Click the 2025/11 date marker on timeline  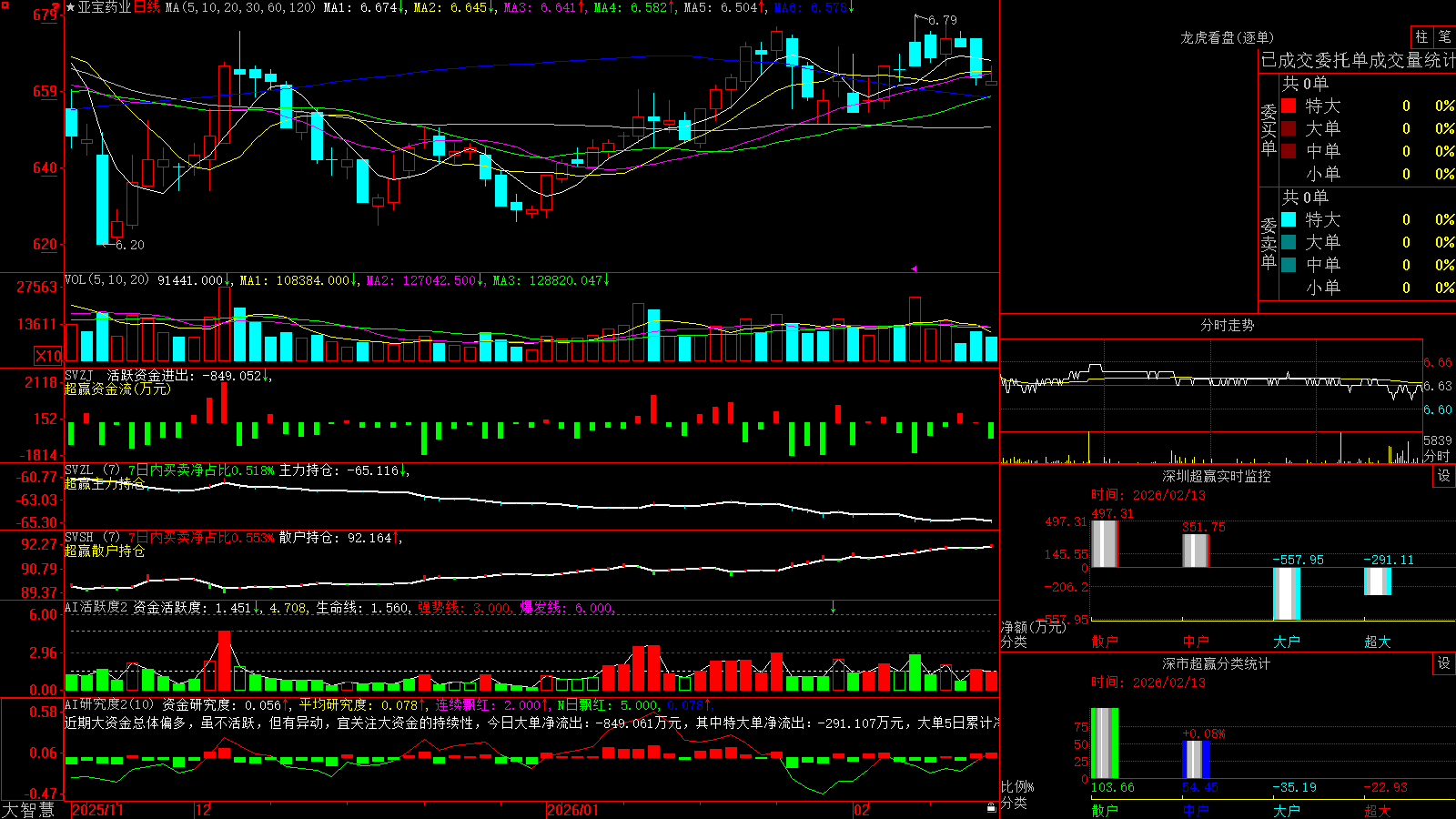pos(97,810)
